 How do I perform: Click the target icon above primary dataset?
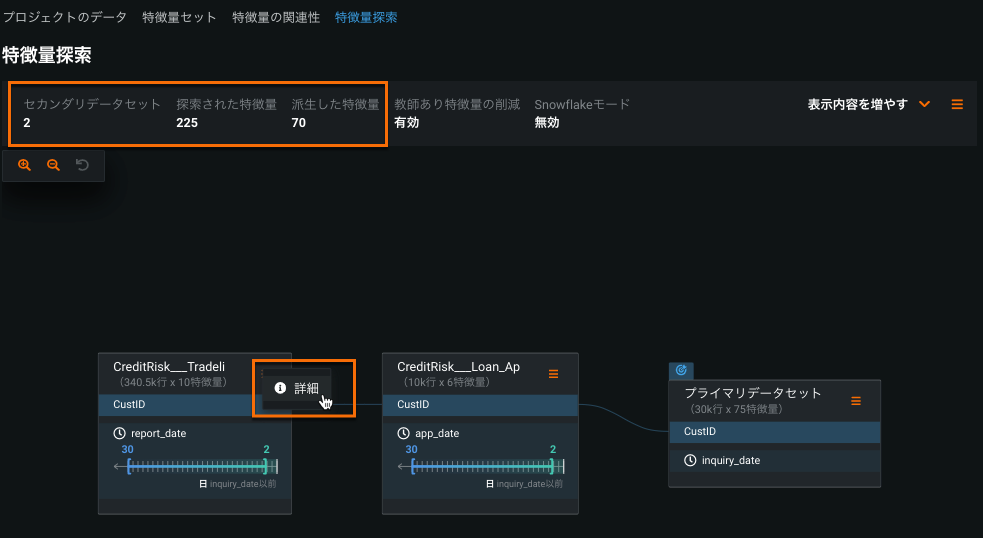click(x=681, y=370)
